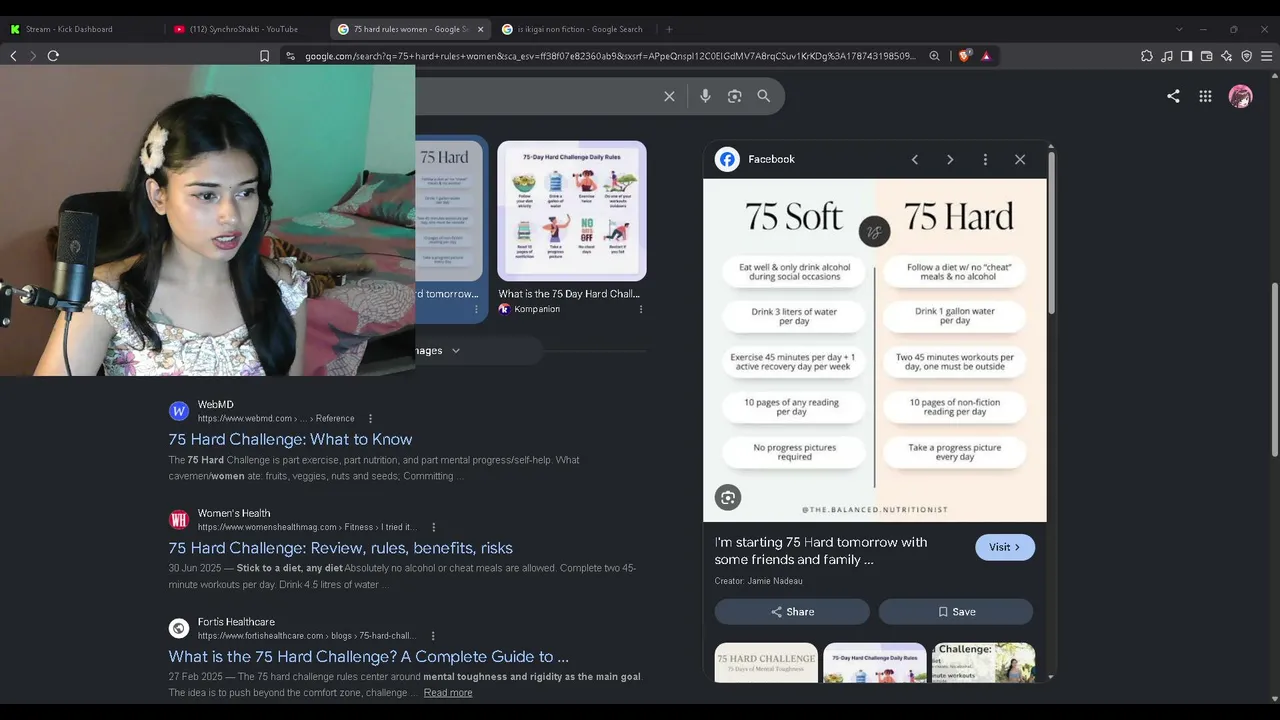Open more options for the Fortis Healthcare result

click(433, 635)
